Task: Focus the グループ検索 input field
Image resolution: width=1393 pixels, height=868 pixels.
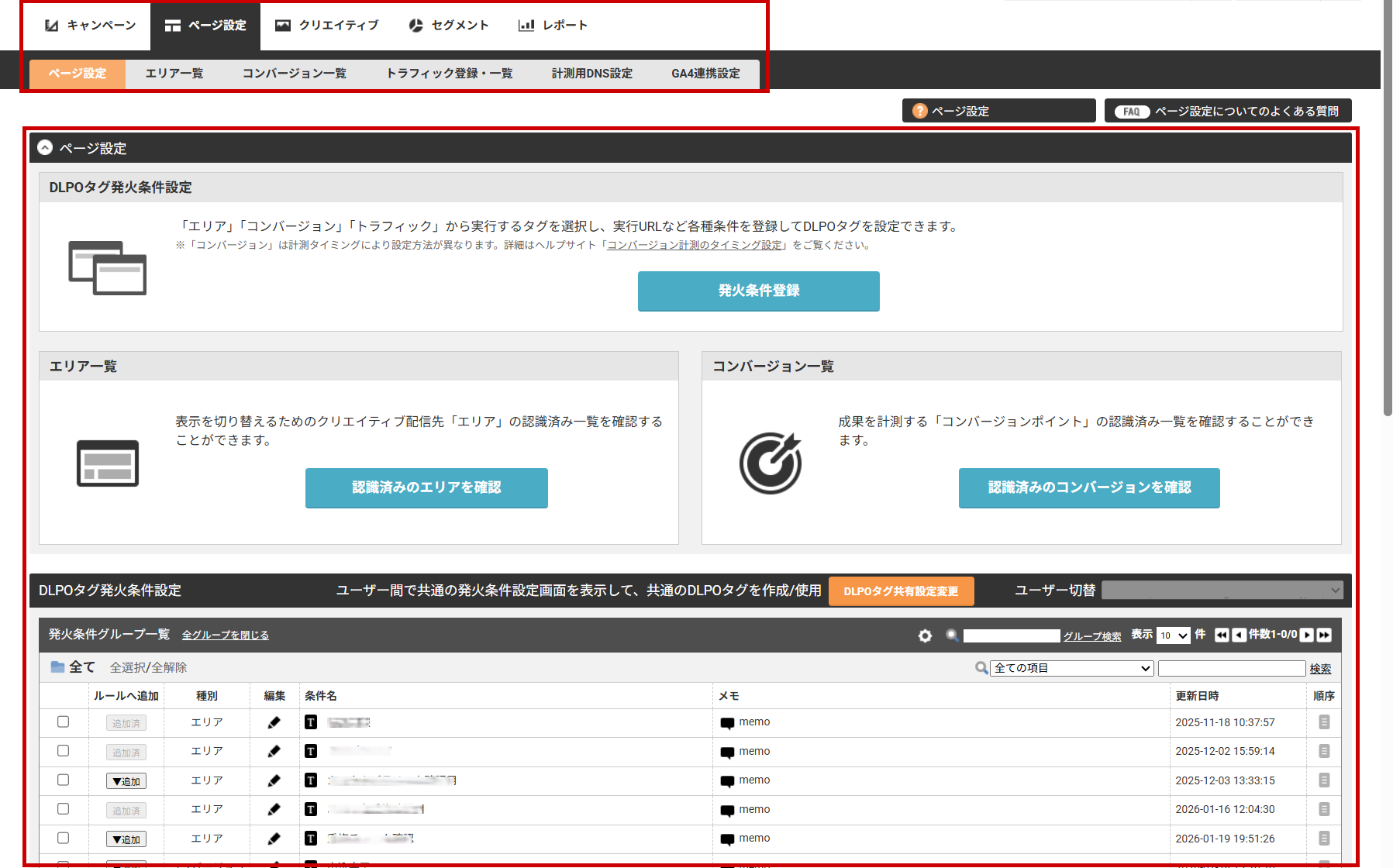Action: [x=1011, y=635]
